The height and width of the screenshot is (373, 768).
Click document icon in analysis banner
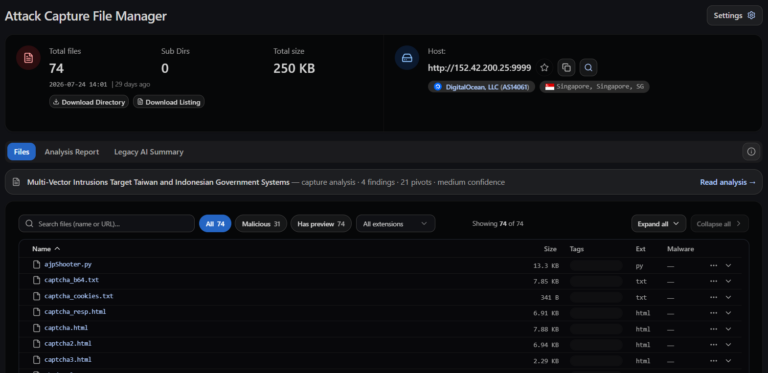click(16, 182)
